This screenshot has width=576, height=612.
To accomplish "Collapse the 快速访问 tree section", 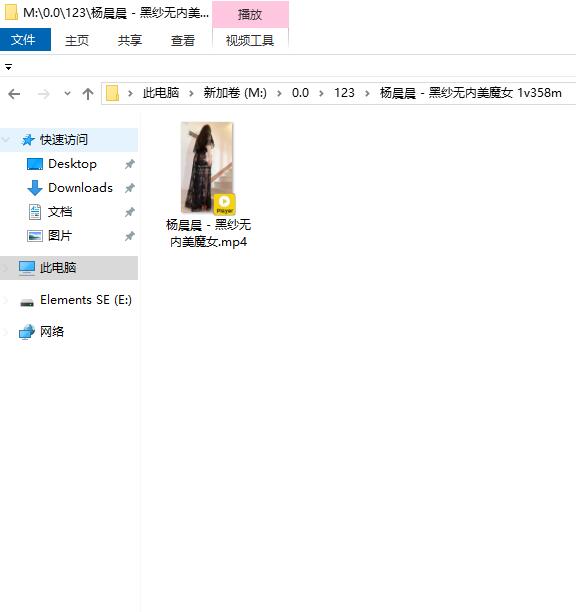I will click(6, 139).
